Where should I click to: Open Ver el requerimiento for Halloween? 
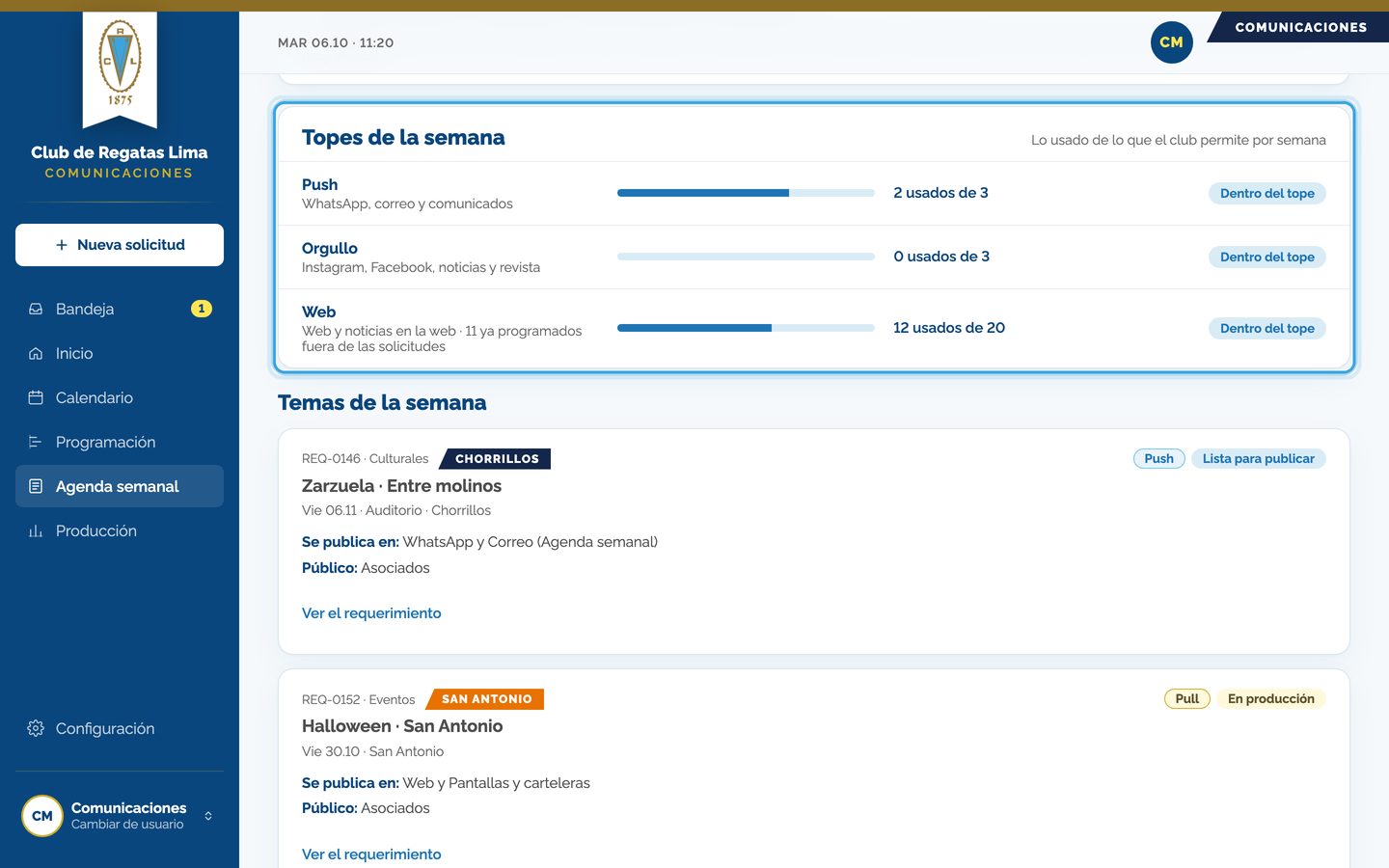[371, 854]
